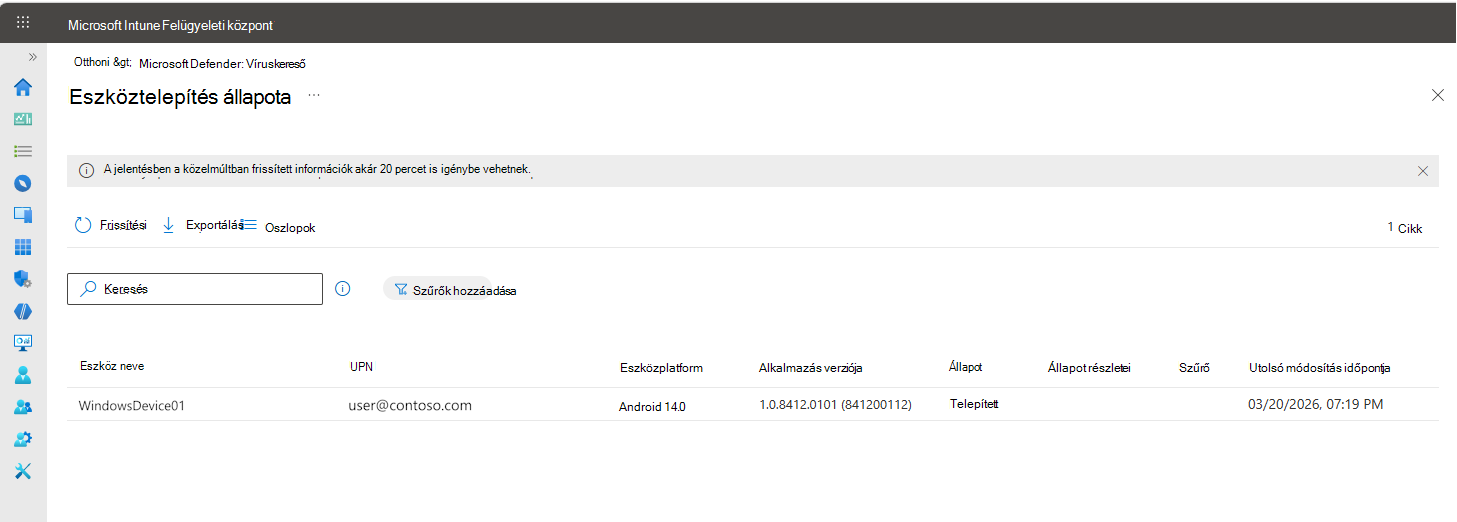Viewport: 1457px width, 522px height.
Task: Open Apps grid icon in sidebar
Action: [x=23, y=247]
